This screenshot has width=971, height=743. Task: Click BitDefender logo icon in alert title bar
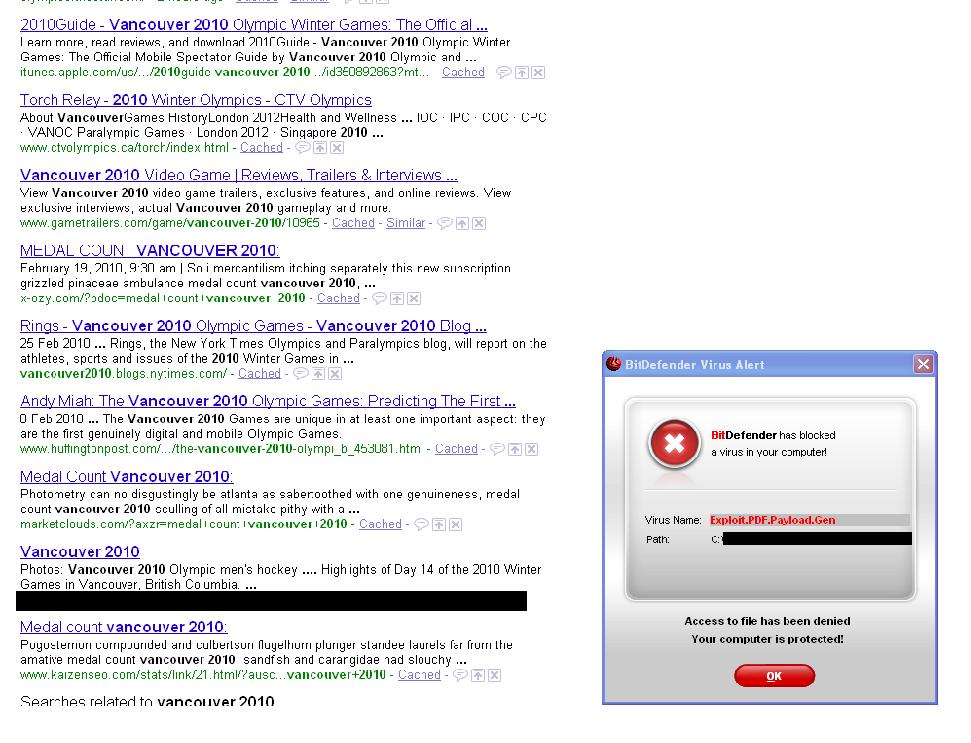(x=614, y=364)
